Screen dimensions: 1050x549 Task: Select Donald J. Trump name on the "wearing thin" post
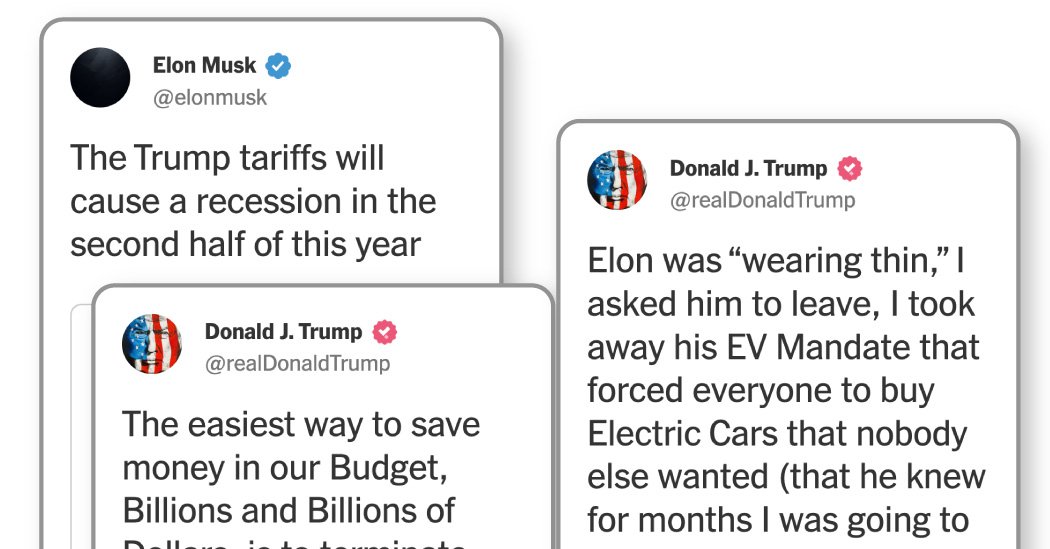pos(748,168)
